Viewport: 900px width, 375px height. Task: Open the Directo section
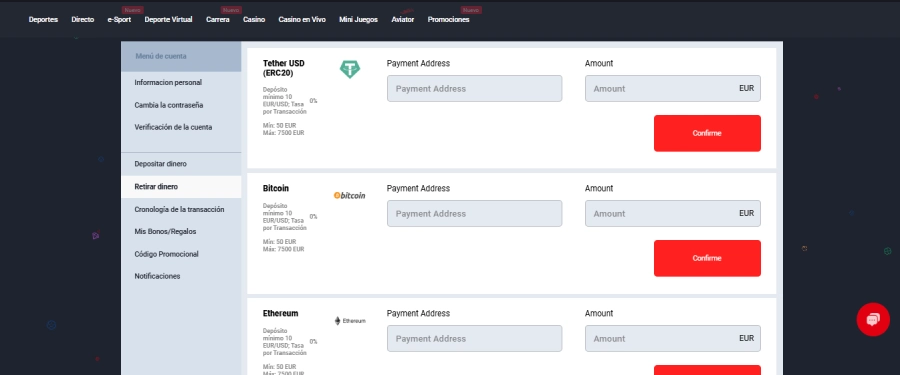[83, 20]
